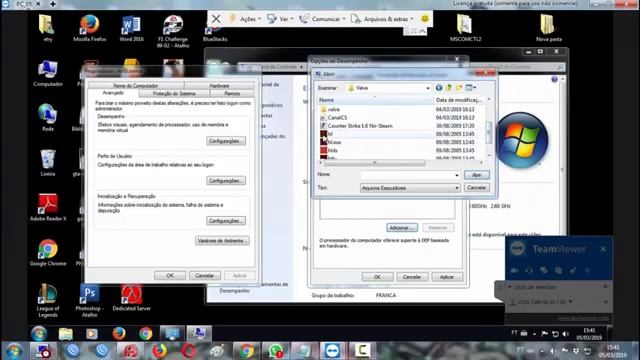
Task: Open the Tipo Arquivos Executáveis dropdown
Action: point(410,188)
